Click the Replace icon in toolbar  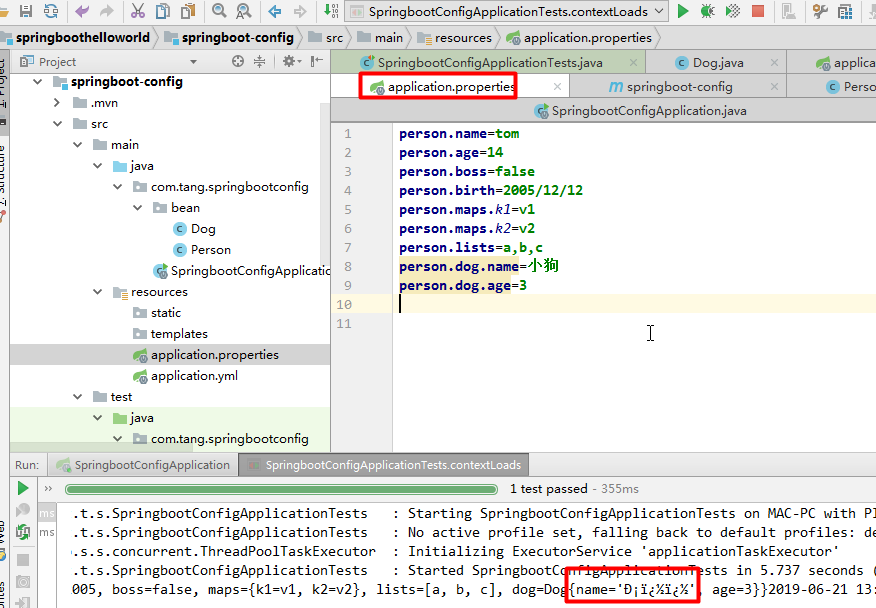pyautogui.click(x=244, y=11)
